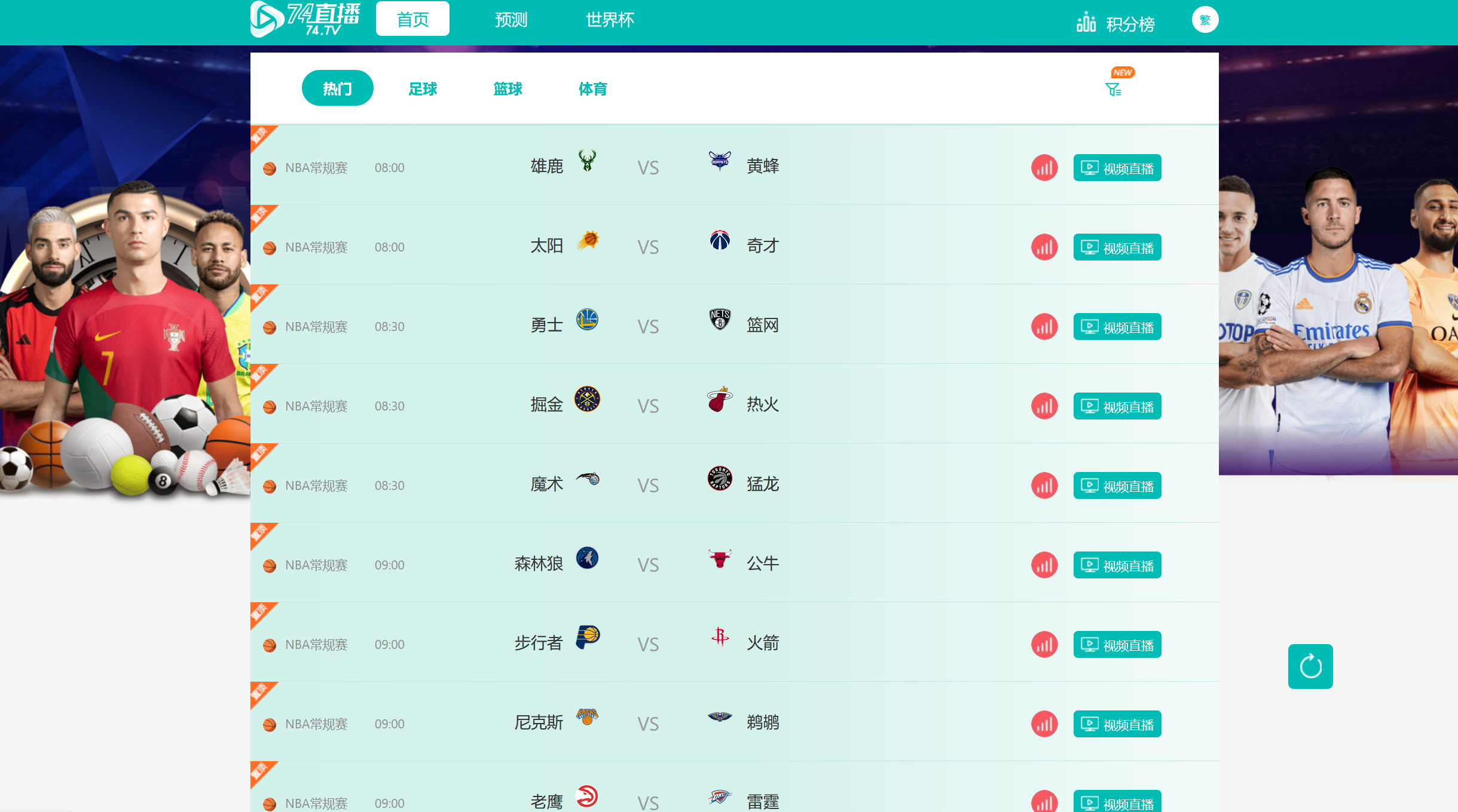Open stats icon for 雄鹿 vs 黄蜂
The image size is (1458, 812).
(x=1044, y=168)
